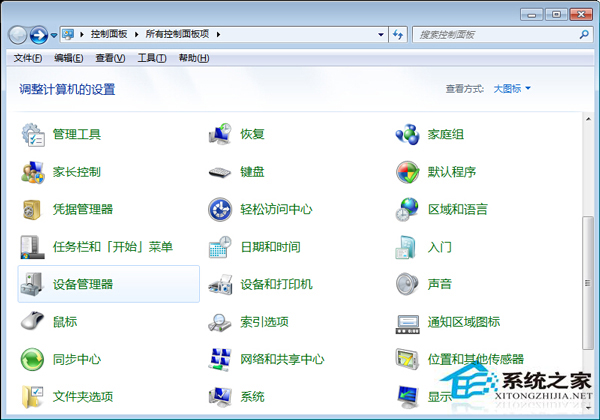Open the 编辑(E) menu

tap(68, 58)
